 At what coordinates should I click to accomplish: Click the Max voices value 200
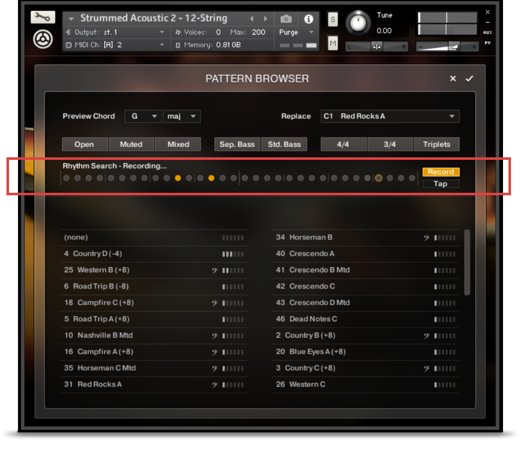(x=258, y=32)
